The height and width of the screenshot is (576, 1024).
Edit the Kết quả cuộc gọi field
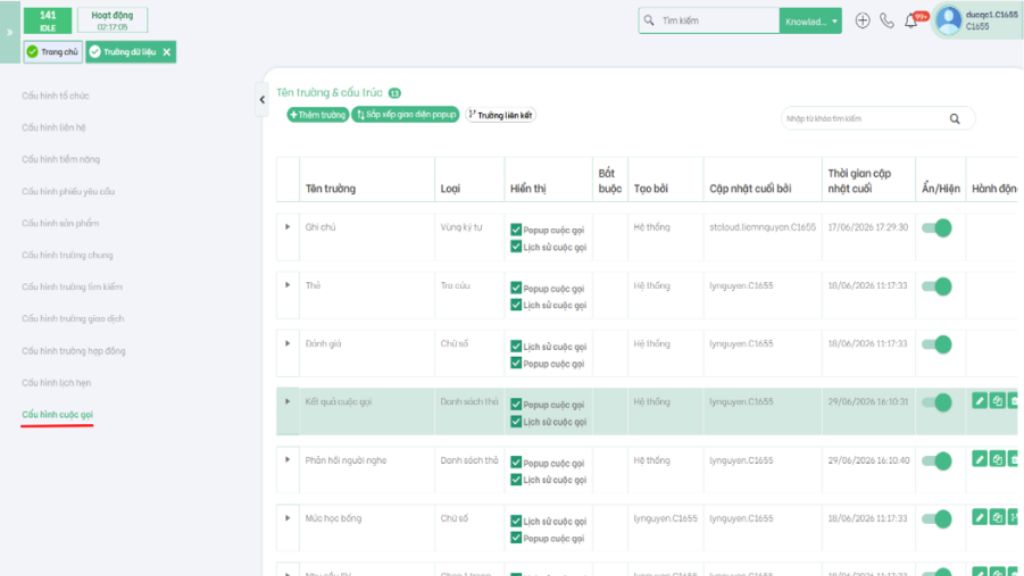click(979, 400)
